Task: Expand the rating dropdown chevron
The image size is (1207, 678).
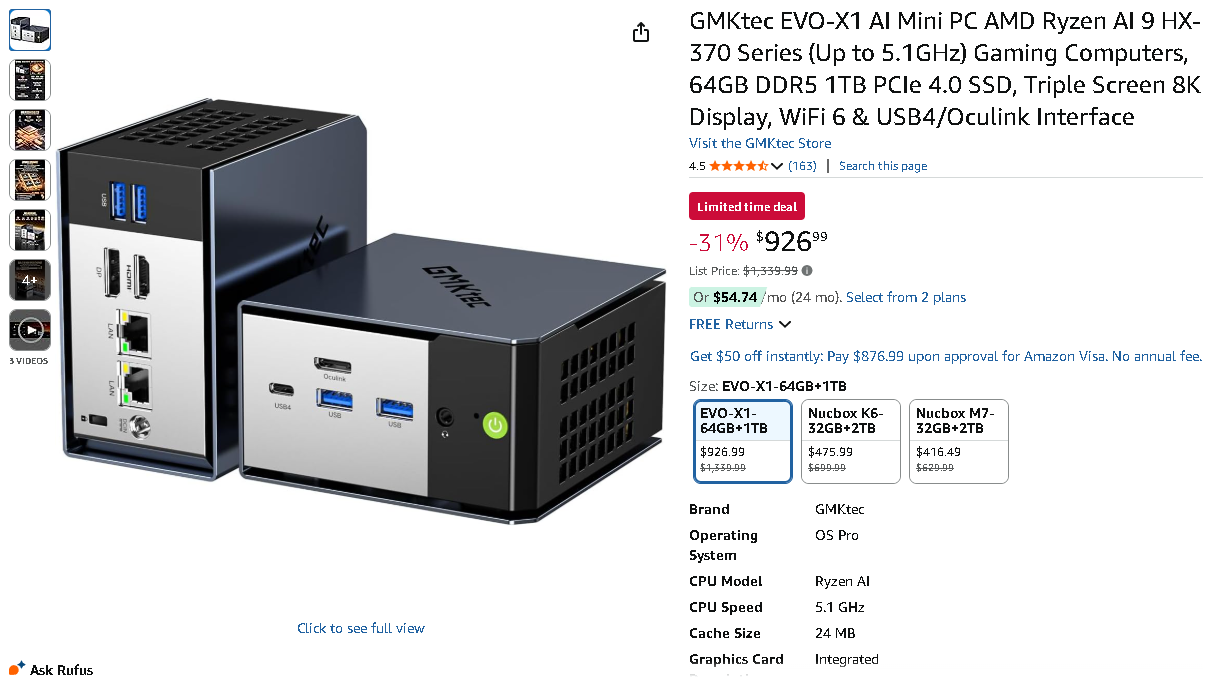Action: 777,166
